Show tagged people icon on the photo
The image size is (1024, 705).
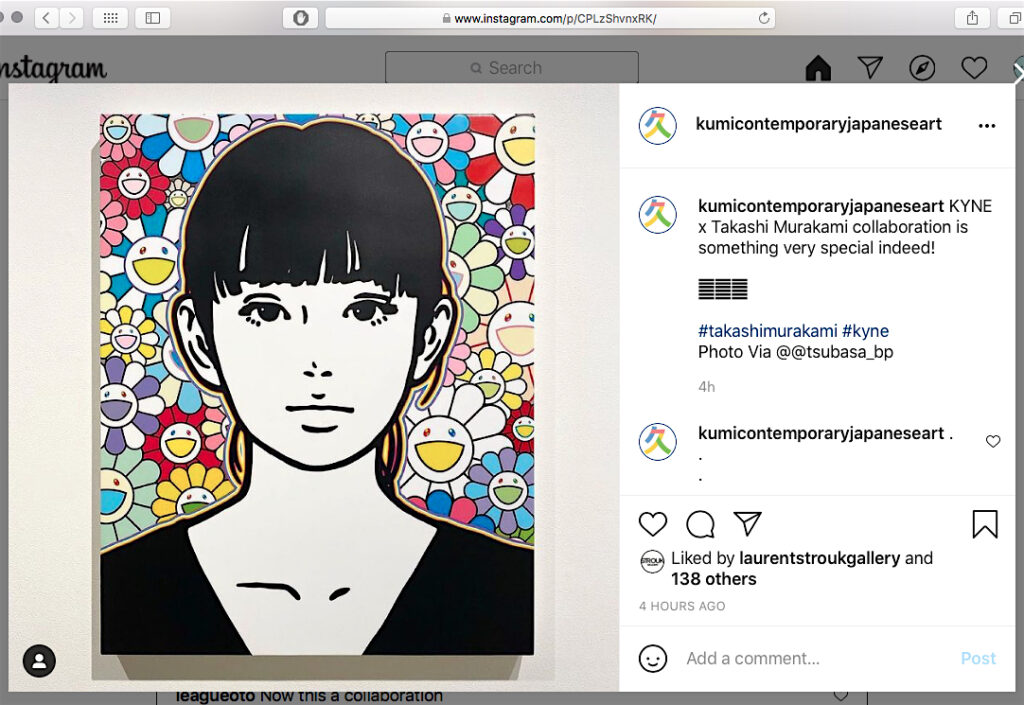pos(39,661)
